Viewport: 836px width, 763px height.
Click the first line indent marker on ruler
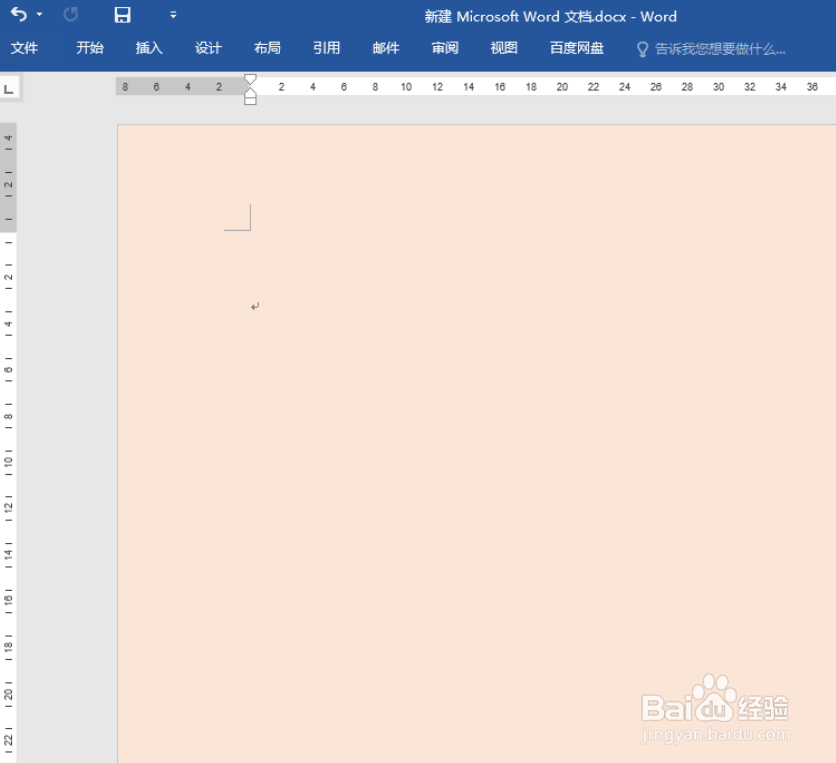coord(250,79)
